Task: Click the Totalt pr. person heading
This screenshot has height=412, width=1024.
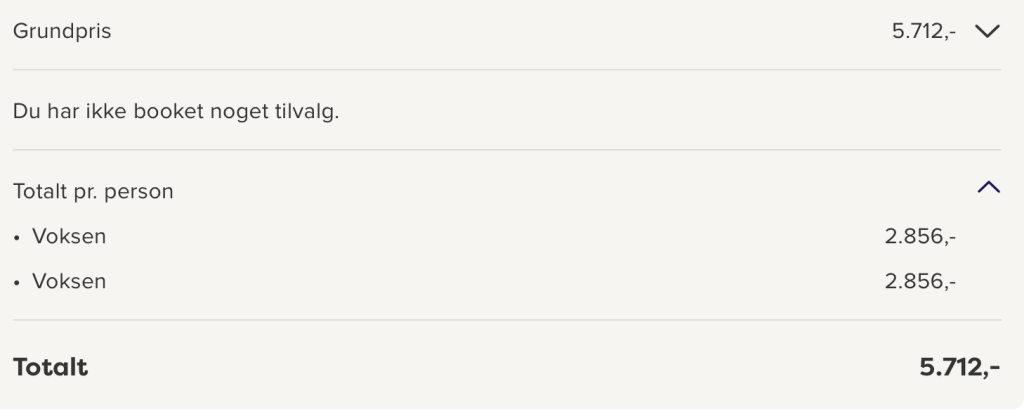Action: pos(93,191)
